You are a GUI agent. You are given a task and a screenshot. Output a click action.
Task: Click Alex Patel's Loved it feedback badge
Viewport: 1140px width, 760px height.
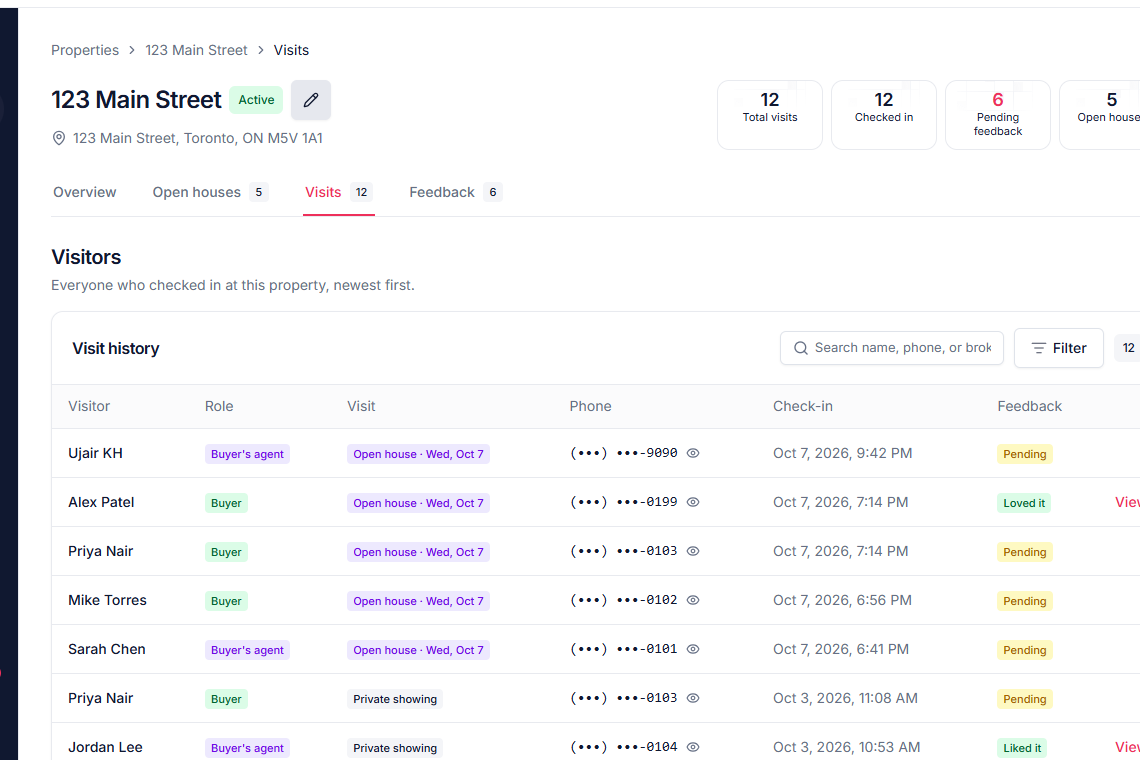[1024, 503]
